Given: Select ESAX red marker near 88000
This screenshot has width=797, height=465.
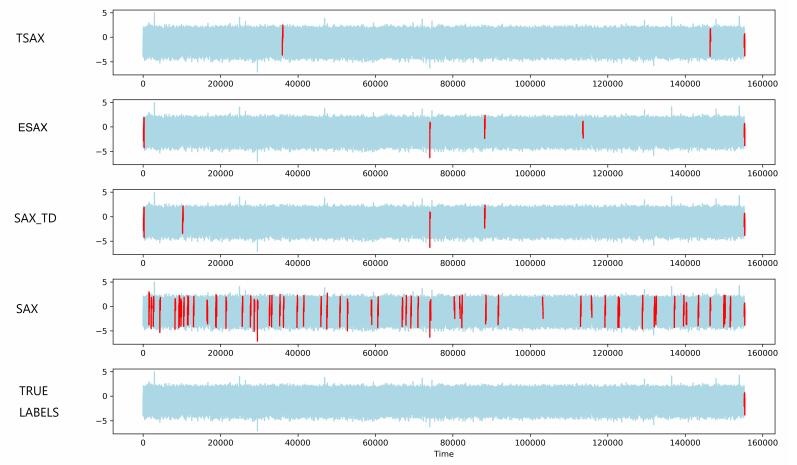Looking at the screenshot, I should pyautogui.click(x=485, y=127).
